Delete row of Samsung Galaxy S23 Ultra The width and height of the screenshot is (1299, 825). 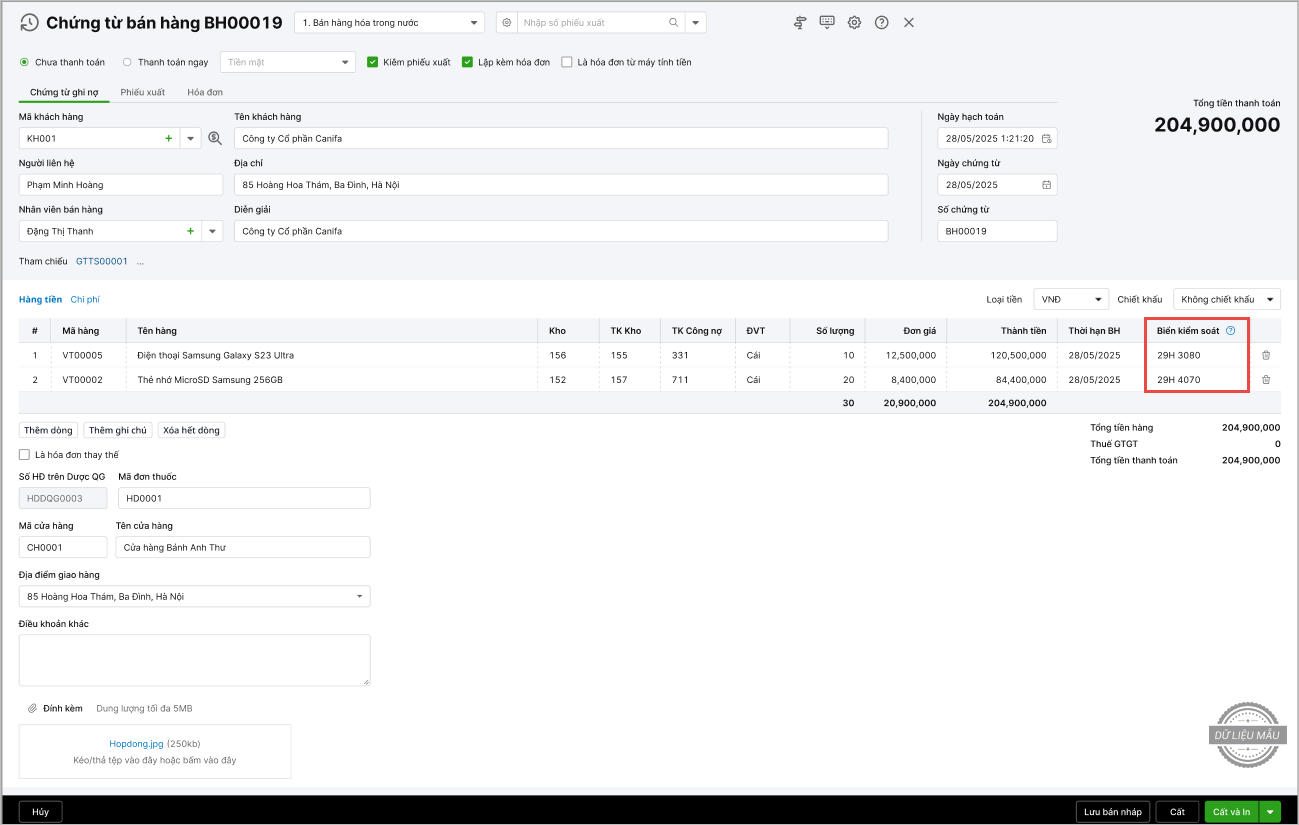(1266, 355)
